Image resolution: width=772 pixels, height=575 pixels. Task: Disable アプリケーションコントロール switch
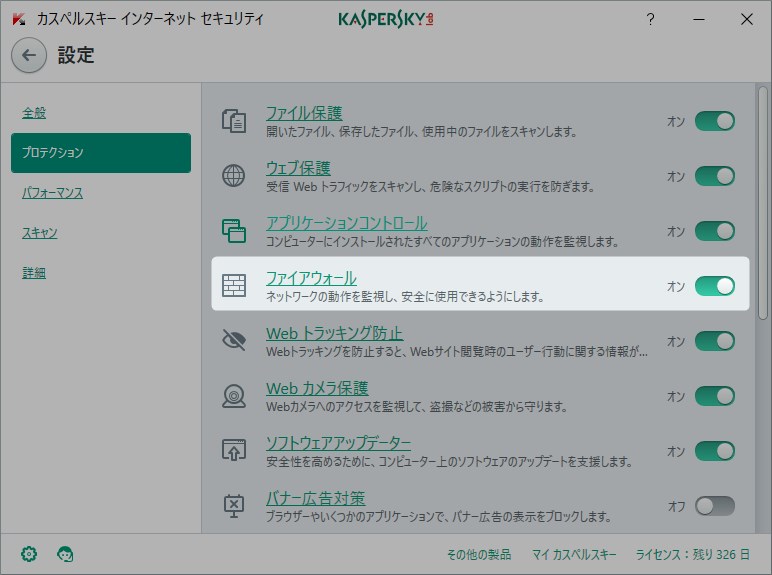715,231
